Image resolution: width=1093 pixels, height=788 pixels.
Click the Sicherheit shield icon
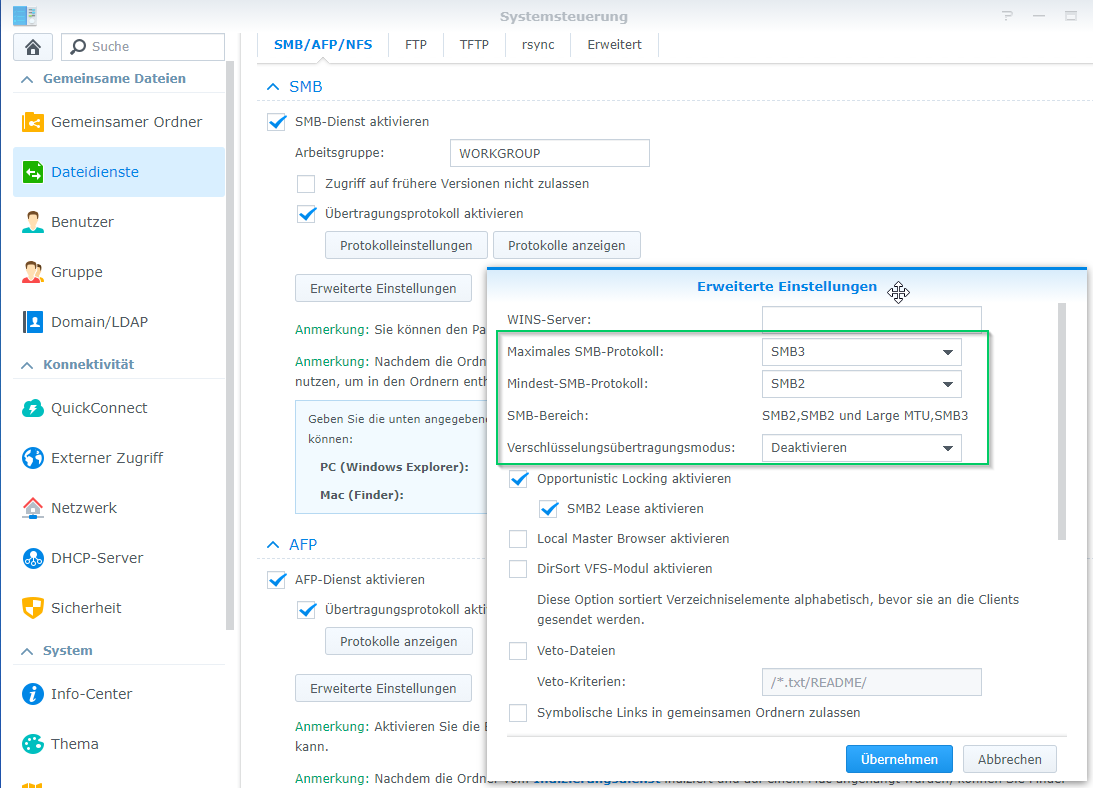[33, 608]
